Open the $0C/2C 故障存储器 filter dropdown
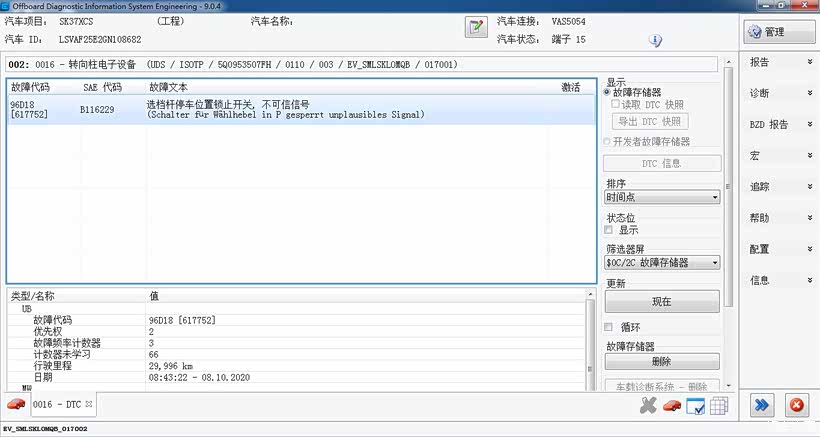 [x=662, y=262]
